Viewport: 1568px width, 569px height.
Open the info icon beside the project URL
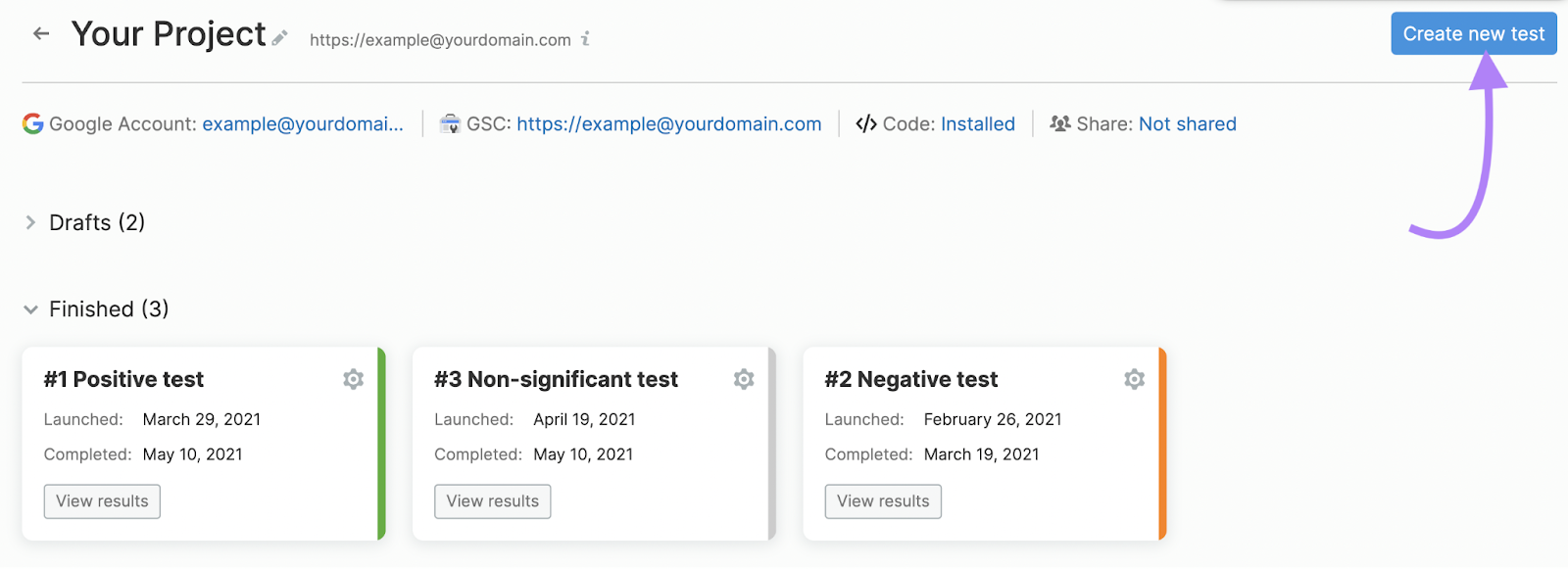[586, 39]
